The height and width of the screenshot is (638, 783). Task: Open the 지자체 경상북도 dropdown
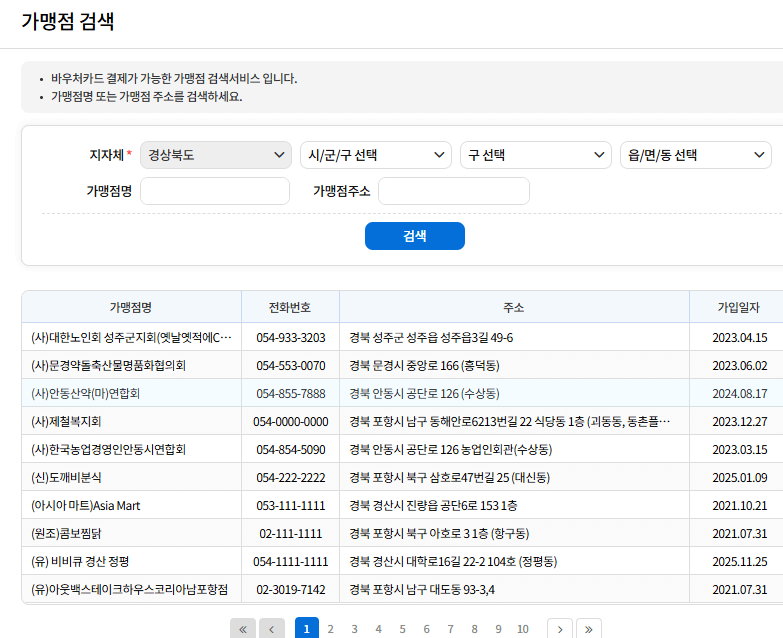click(x=216, y=155)
